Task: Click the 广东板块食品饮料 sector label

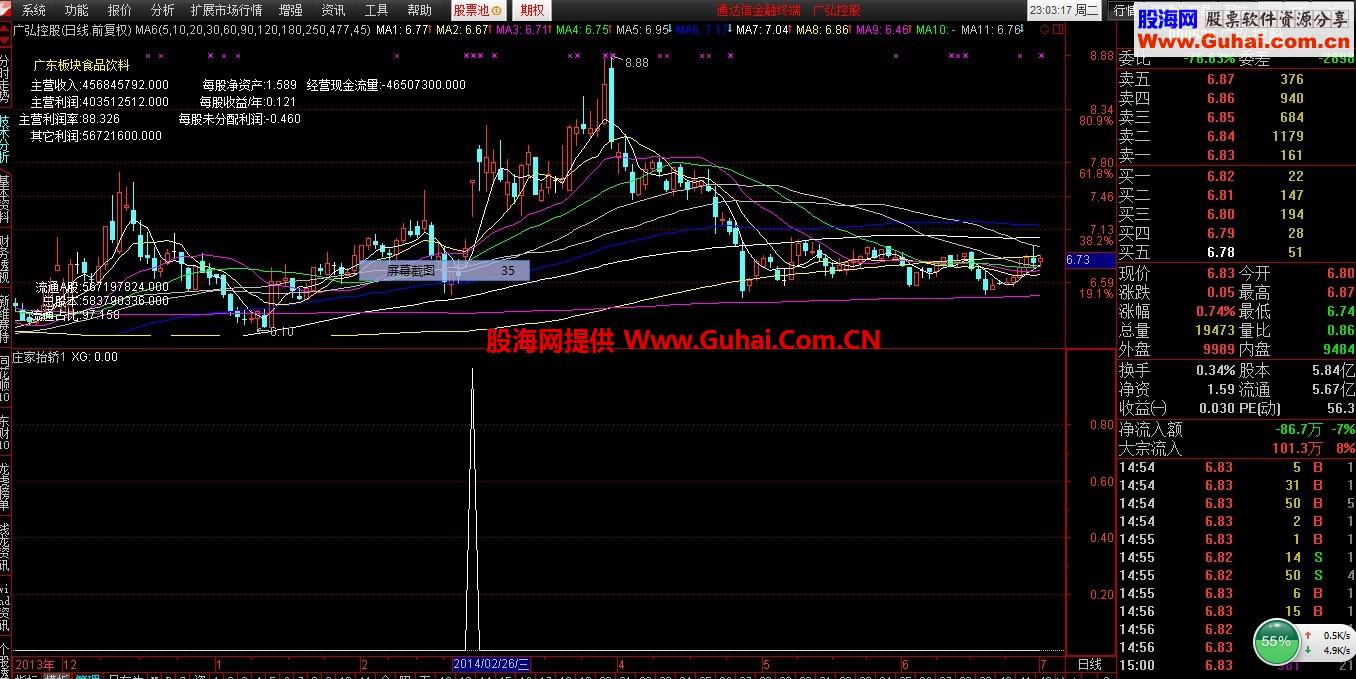Action: point(82,66)
